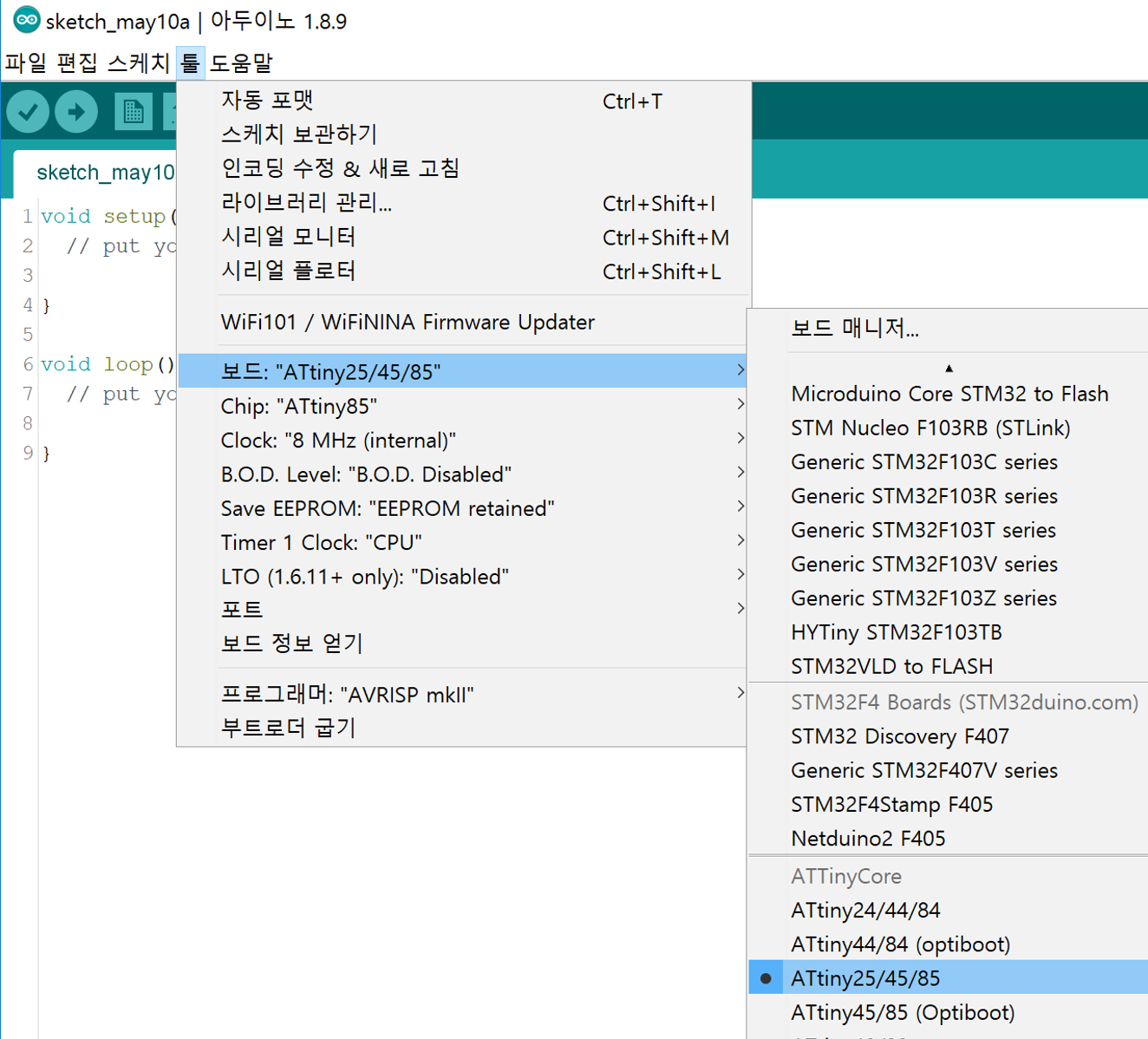Click the Verify checkmark toolbar icon
This screenshot has width=1148, height=1039.
pyautogui.click(x=28, y=112)
